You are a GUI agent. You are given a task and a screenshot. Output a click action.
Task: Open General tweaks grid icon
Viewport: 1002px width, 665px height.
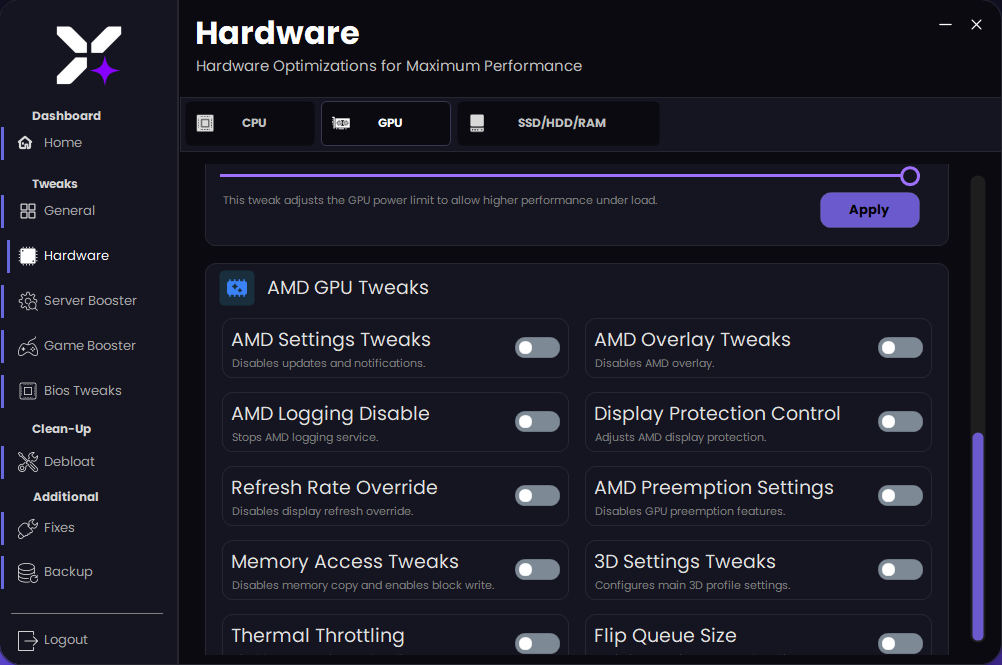coord(28,211)
